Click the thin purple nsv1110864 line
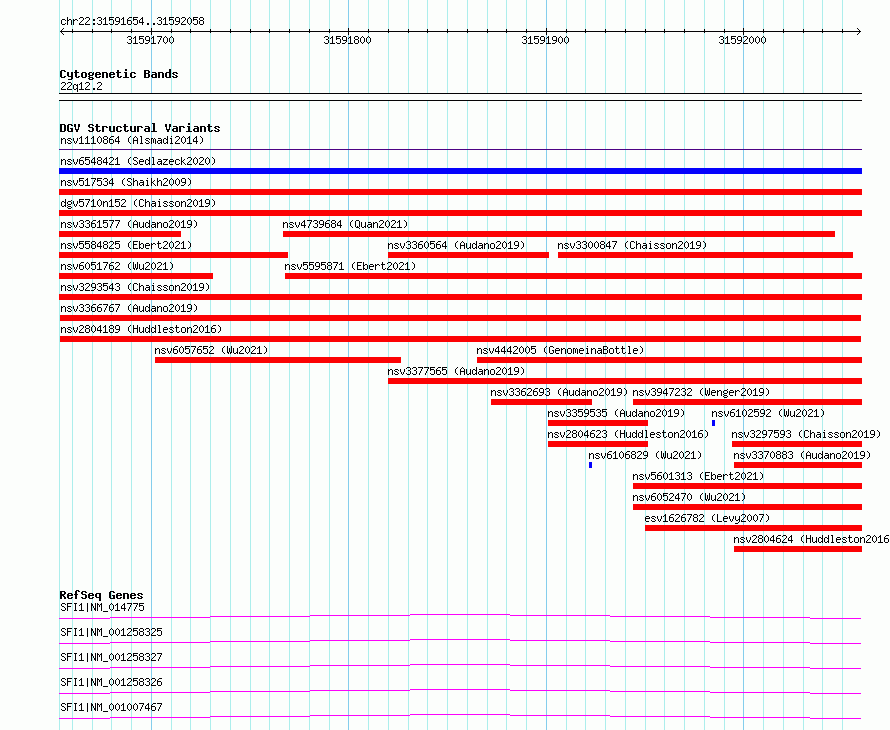 tap(460, 150)
